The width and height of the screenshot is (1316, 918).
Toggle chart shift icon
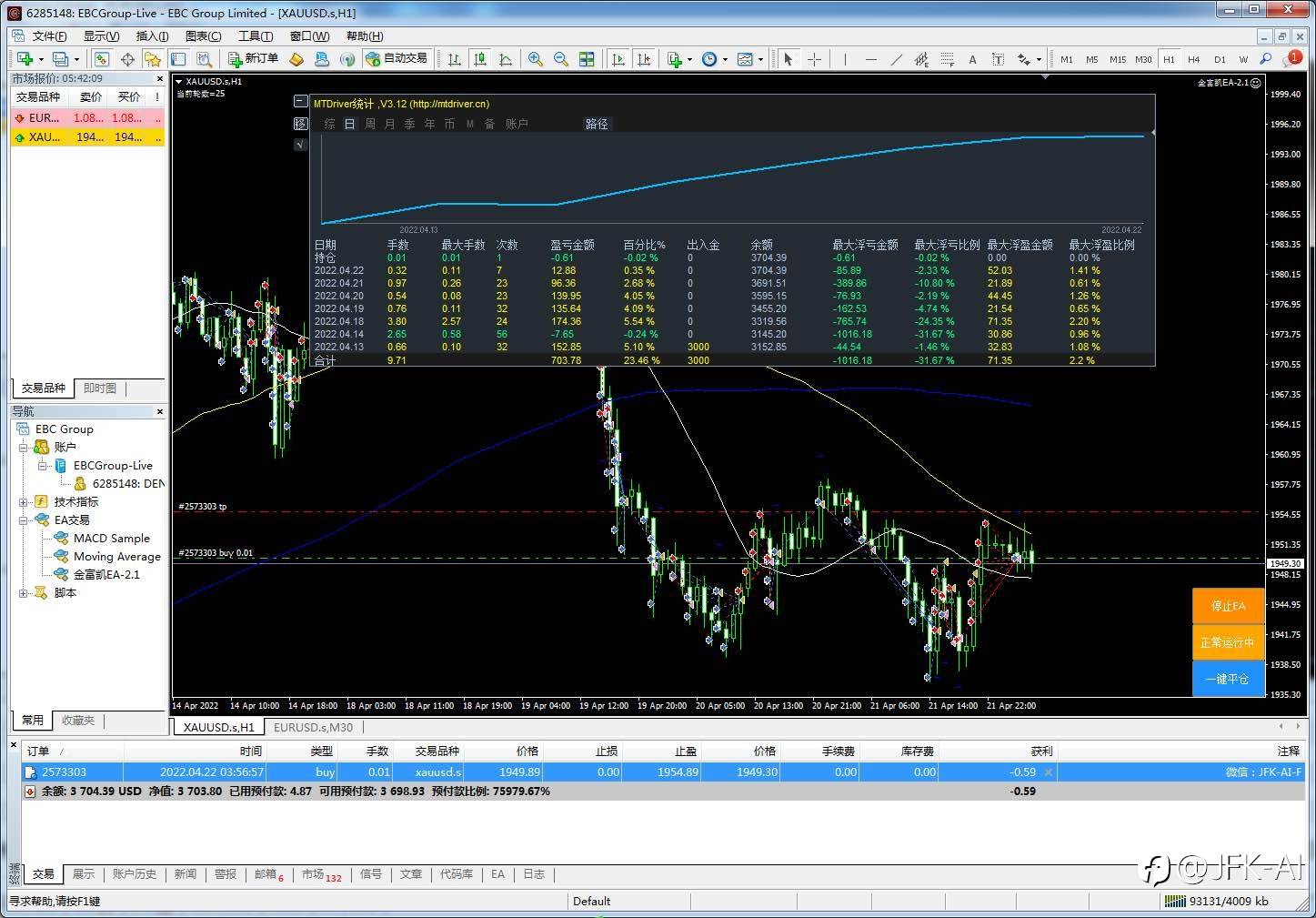[x=644, y=59]
